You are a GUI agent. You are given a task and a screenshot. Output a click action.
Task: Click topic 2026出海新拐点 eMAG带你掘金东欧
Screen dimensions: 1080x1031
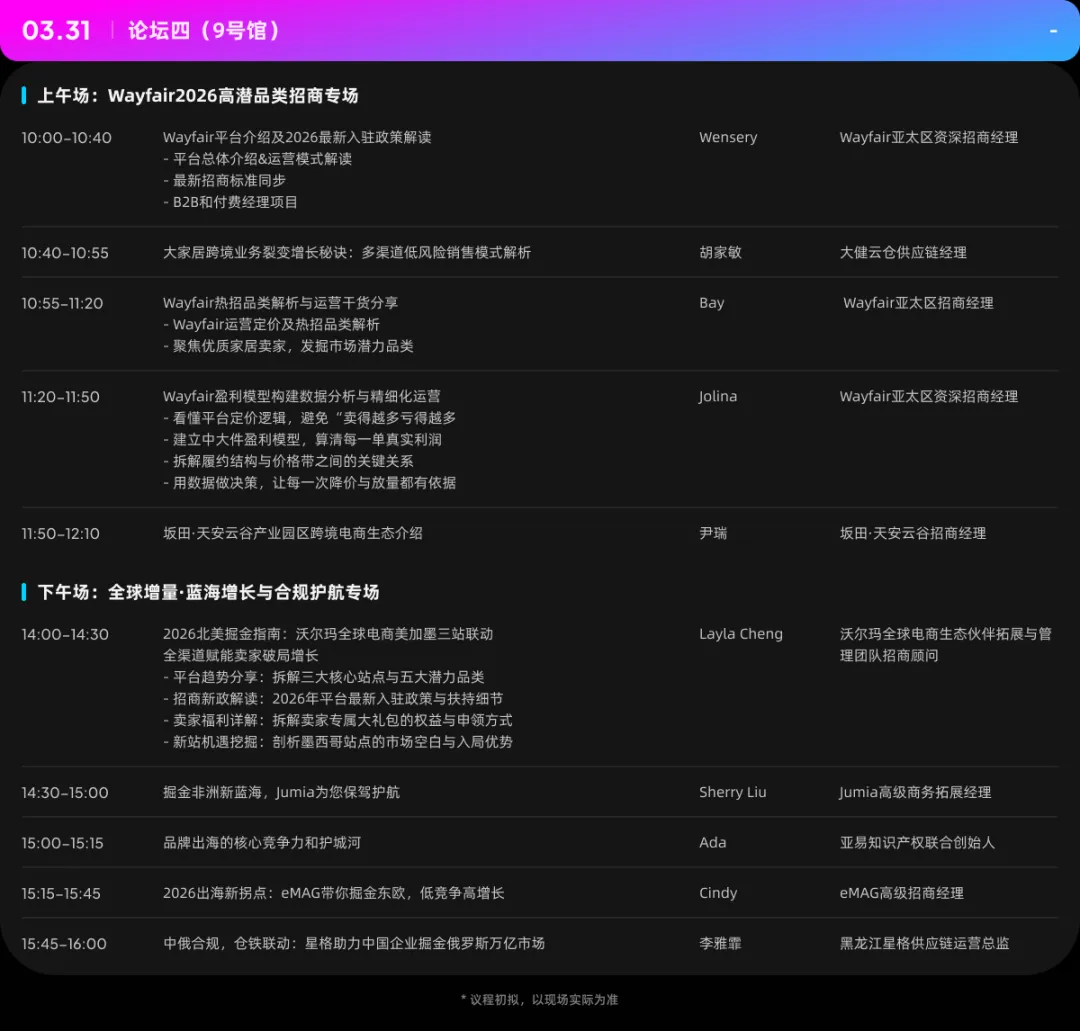coord(333,893)
